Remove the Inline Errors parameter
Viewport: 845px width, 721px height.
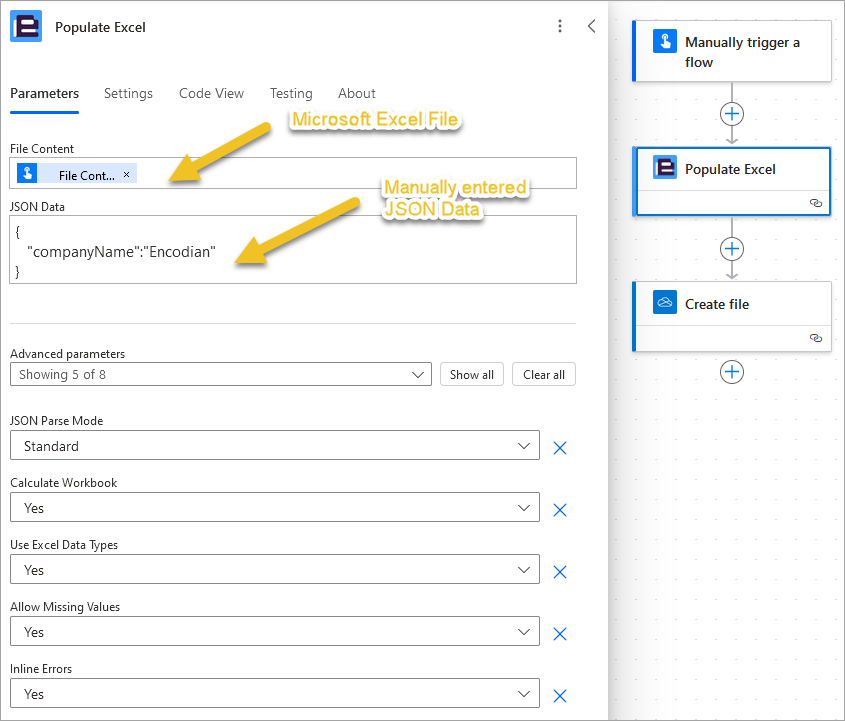tap(560, 696)
